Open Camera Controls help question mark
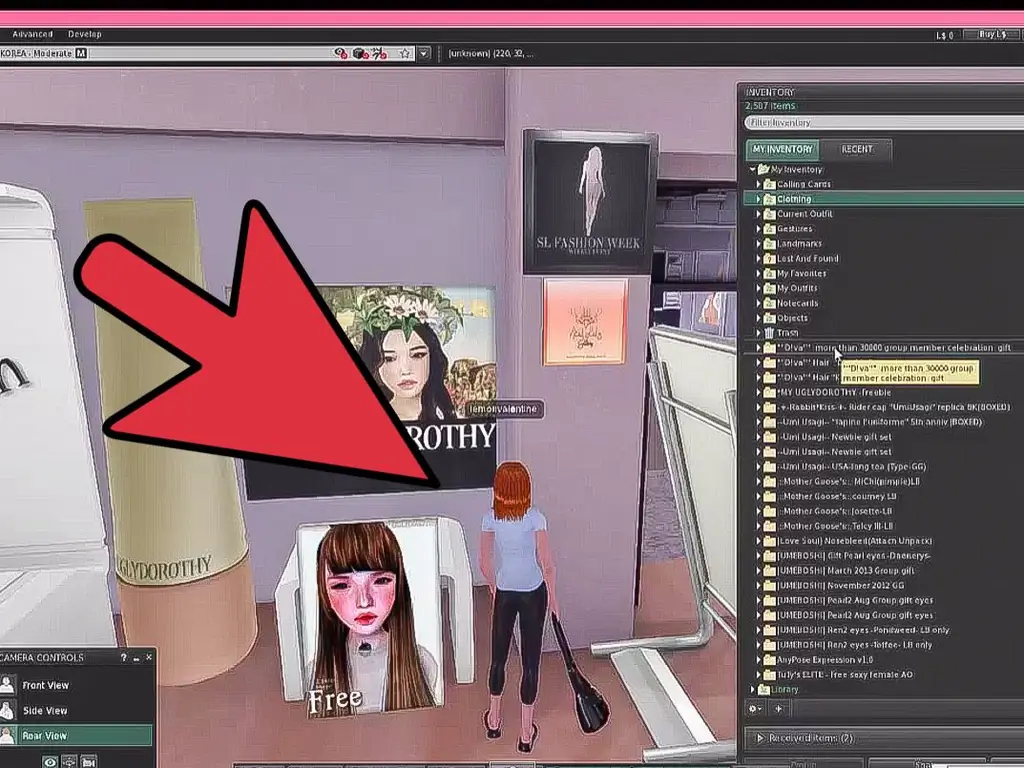Viewport: 1024px width, 768px height. [x=123, y=658]
